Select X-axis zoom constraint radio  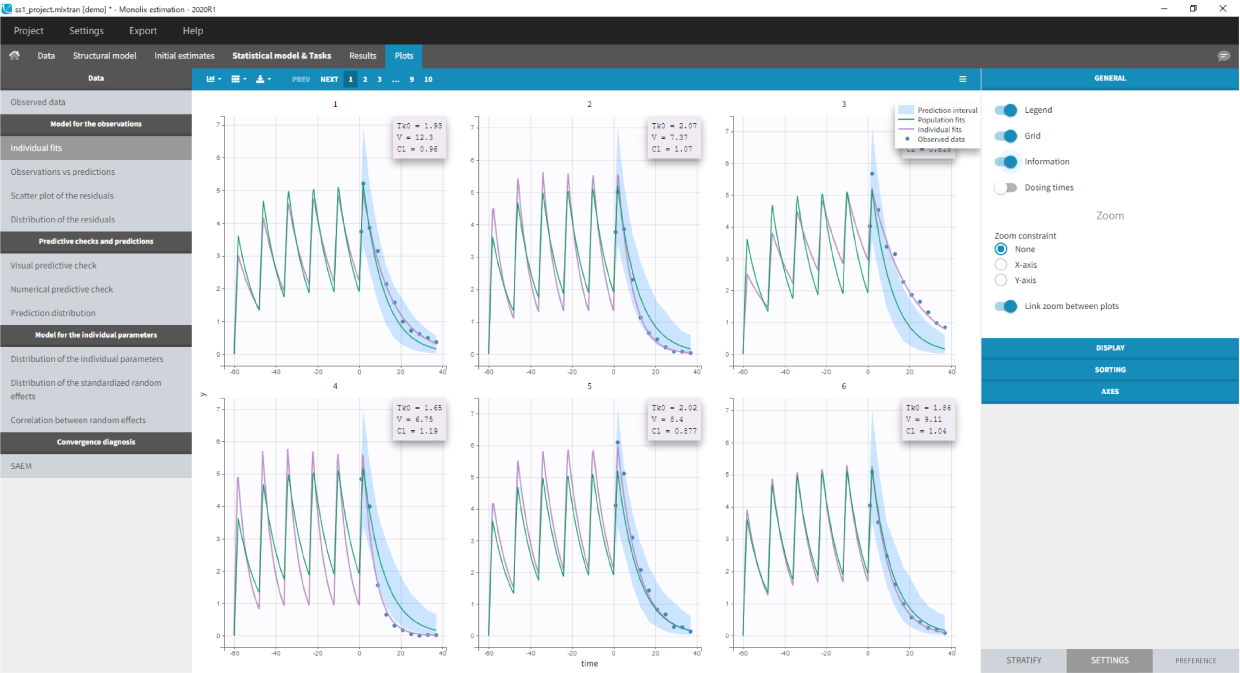pyautogui.click(x=1001, y=265)
